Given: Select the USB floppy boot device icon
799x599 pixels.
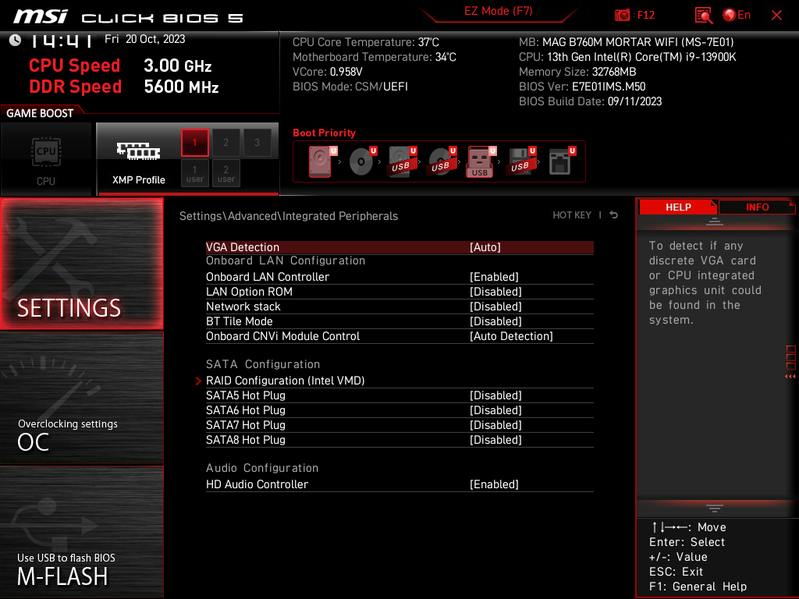Looking at the screenshot, I should pyautogui.click(x=521, y=162).
